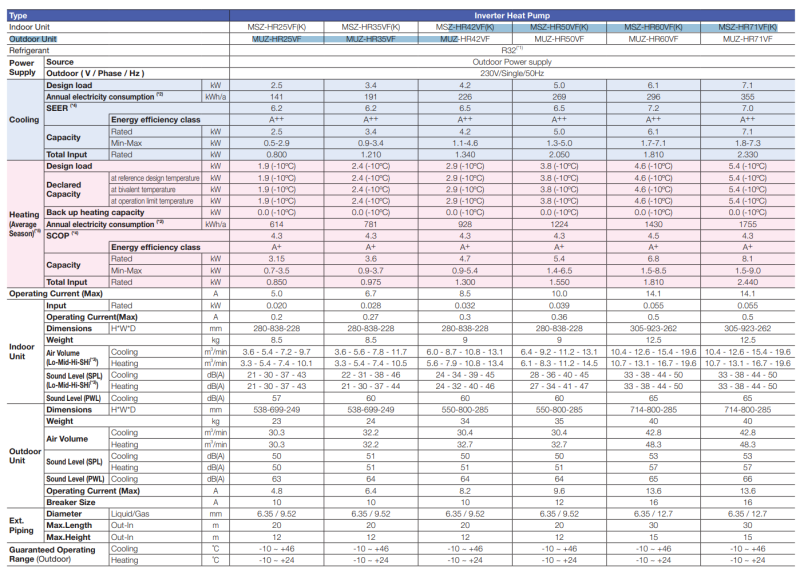
Task: Select cooling annual consumption value 141
Action: [x=277, y=96]
